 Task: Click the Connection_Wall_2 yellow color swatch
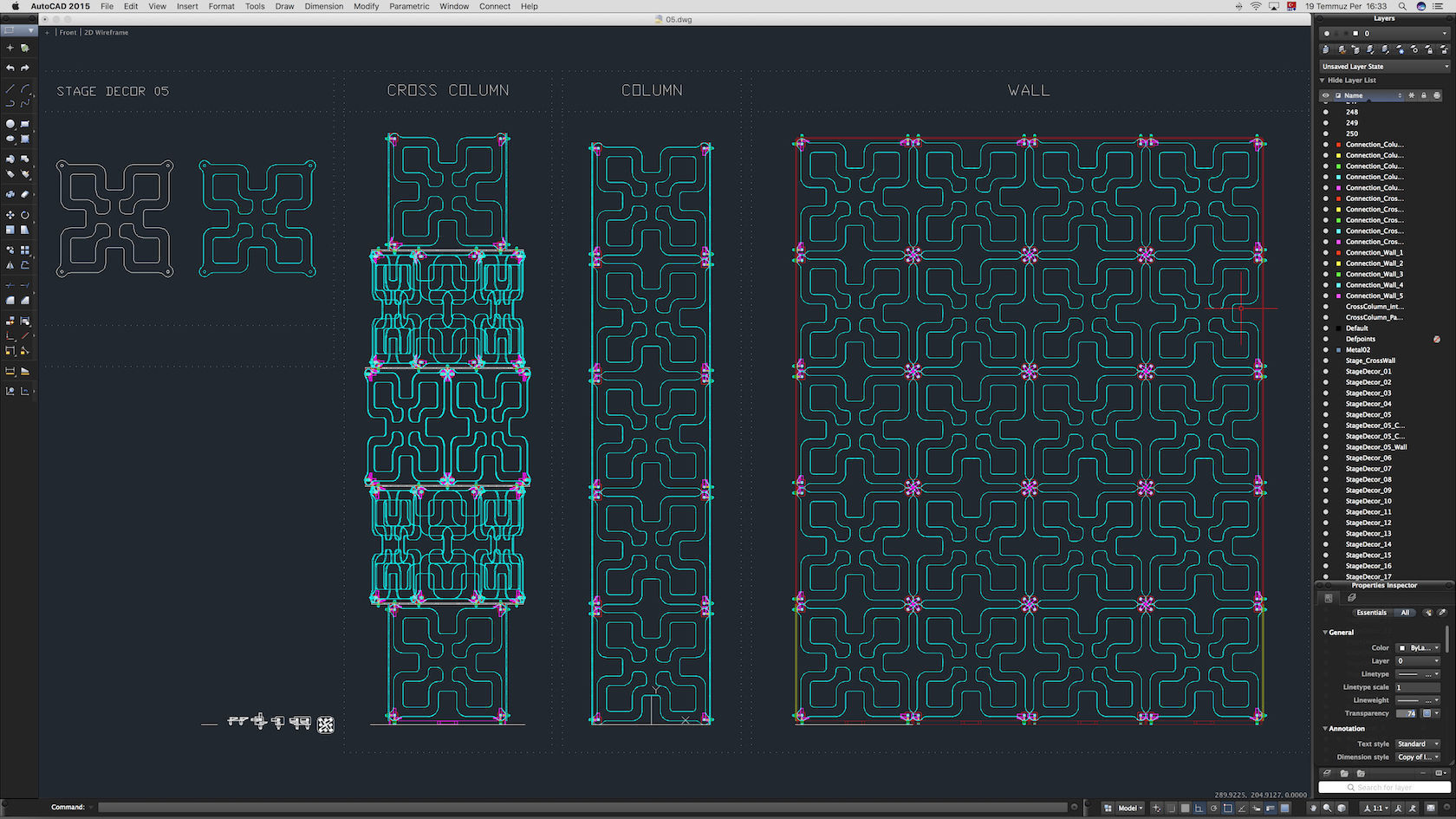click(1339, 263)
